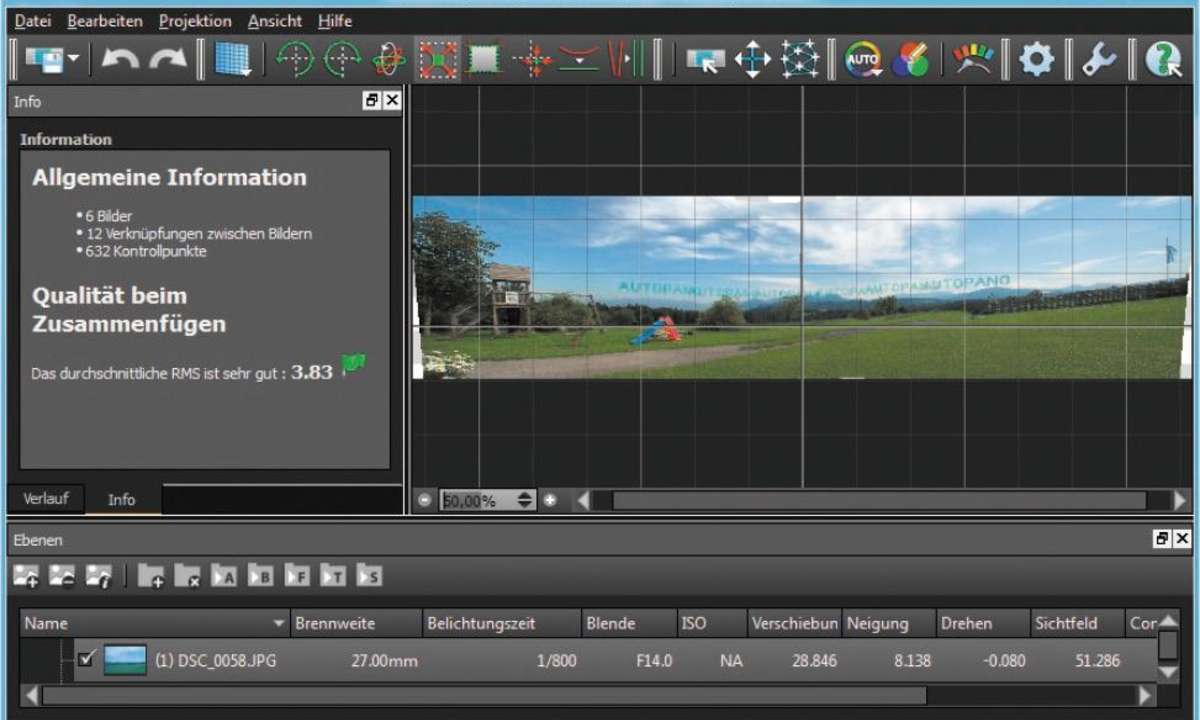Open the Projektion menu
The width and height of the screenshot is (1200, 720).
click(x=195, y=21)
